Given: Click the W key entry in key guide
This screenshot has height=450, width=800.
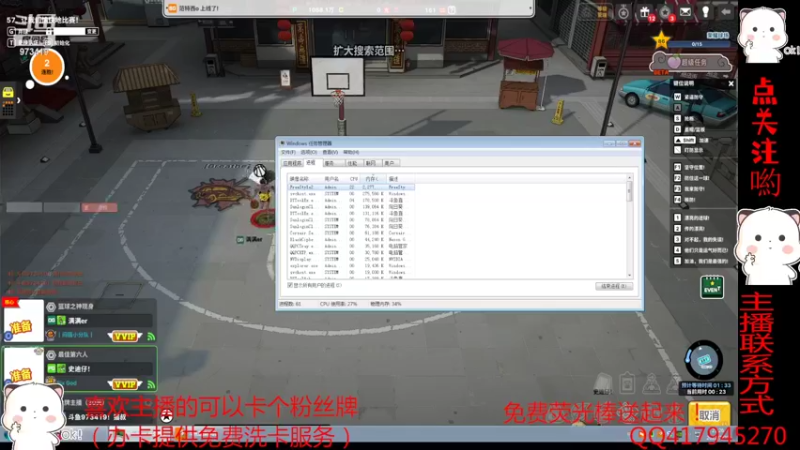Looking at the screenshot, I should coord(689,97).
